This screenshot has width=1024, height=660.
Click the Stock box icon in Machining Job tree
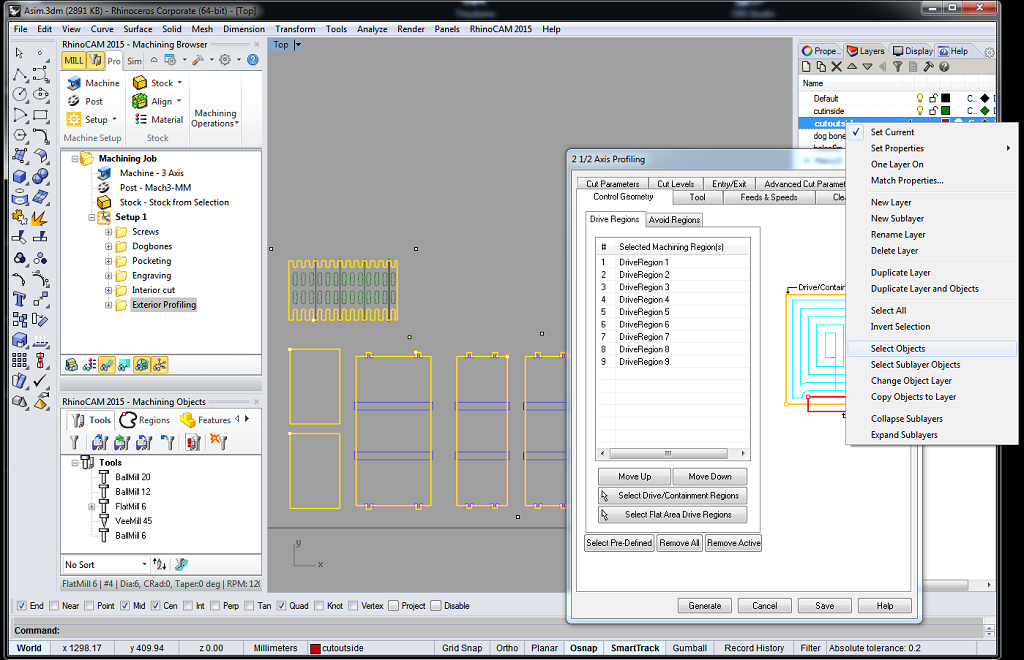104,202
